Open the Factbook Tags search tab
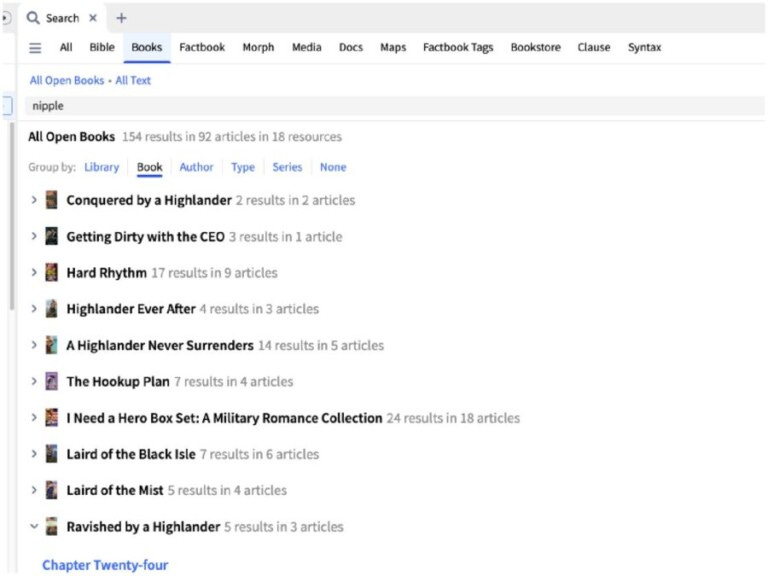 coord(458,48)
